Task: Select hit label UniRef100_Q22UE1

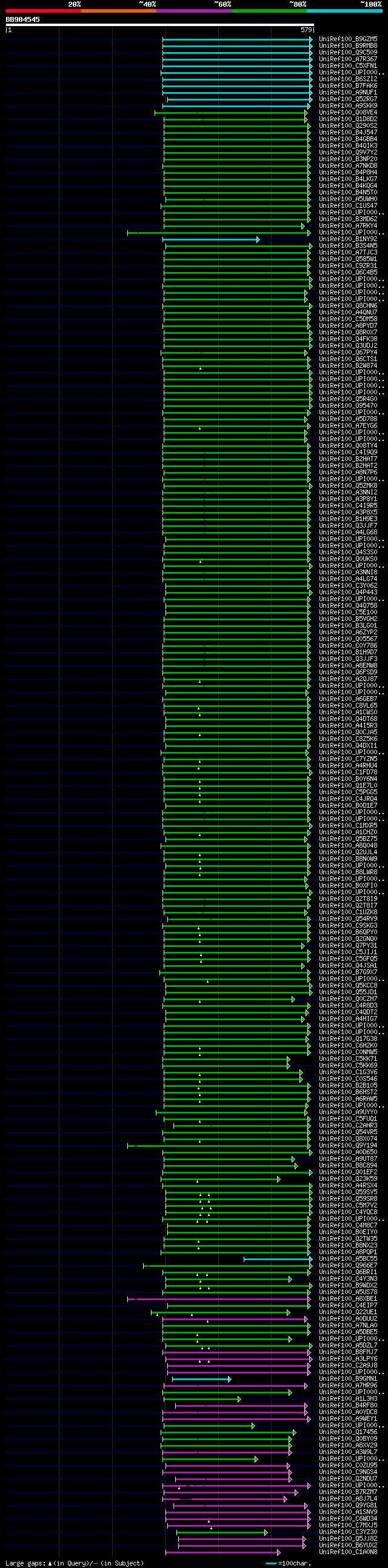Action: click(x=348, y=1312)
